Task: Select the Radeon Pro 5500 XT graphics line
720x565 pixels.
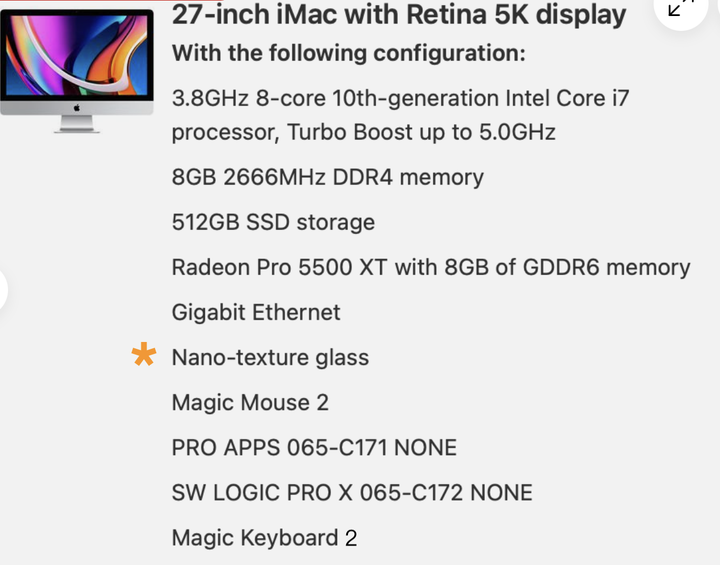Action: [431, 267]
